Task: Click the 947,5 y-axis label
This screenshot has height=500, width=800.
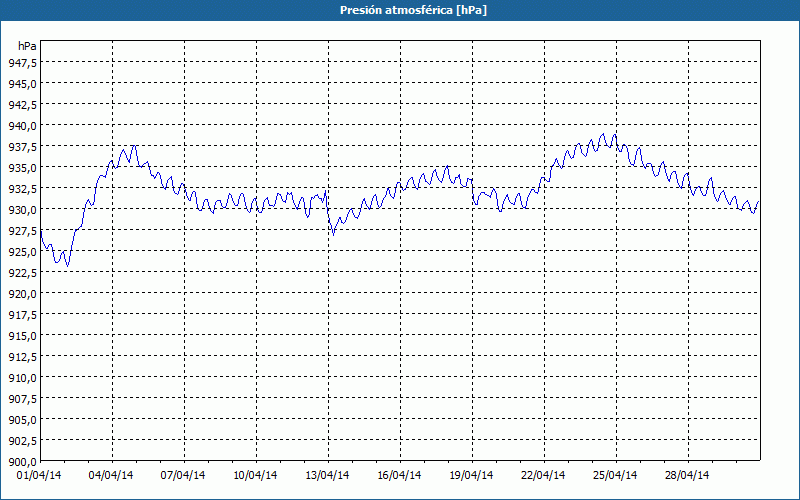Action: click(x=22, y=62)
